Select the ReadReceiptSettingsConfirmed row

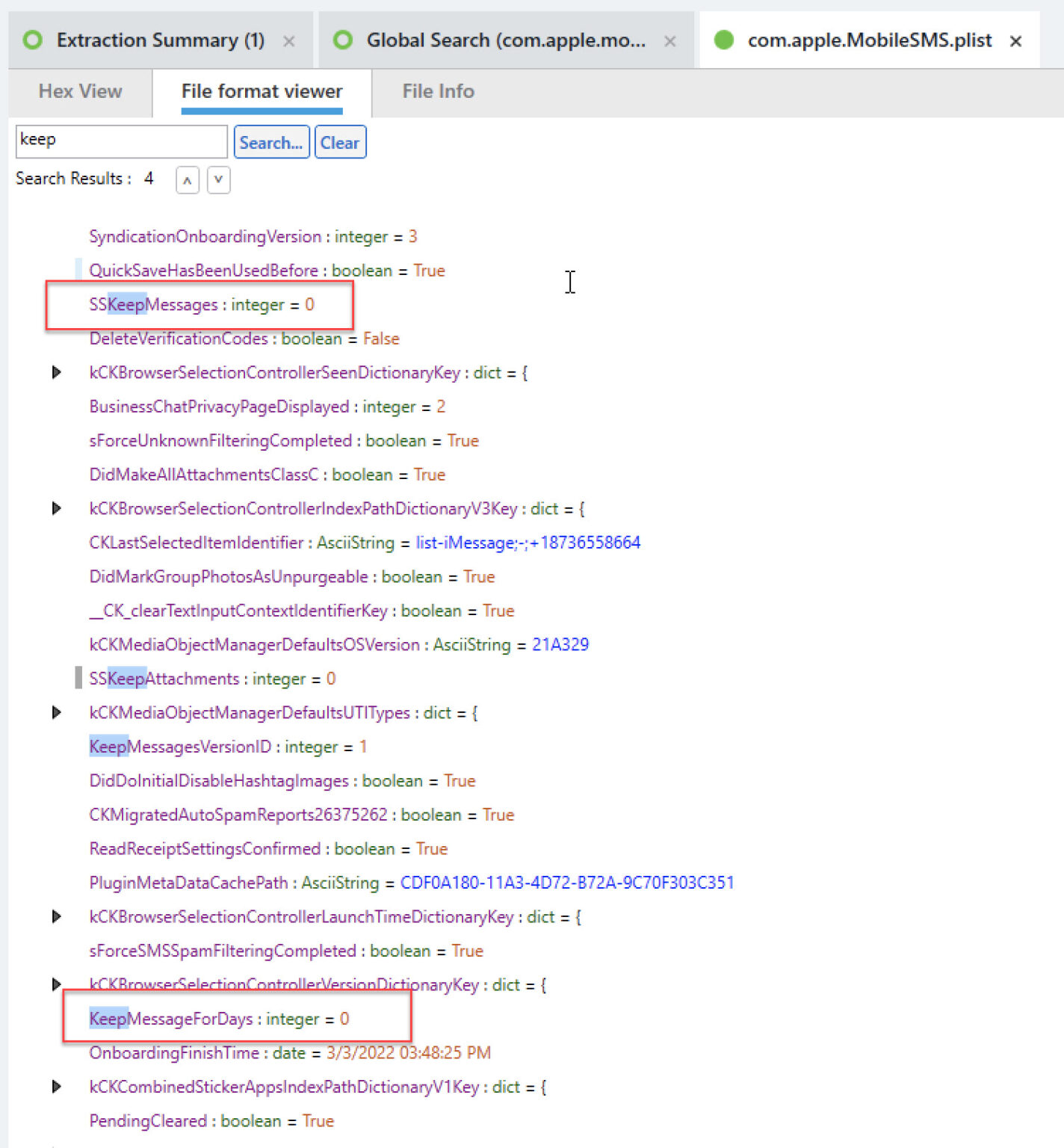268,849
